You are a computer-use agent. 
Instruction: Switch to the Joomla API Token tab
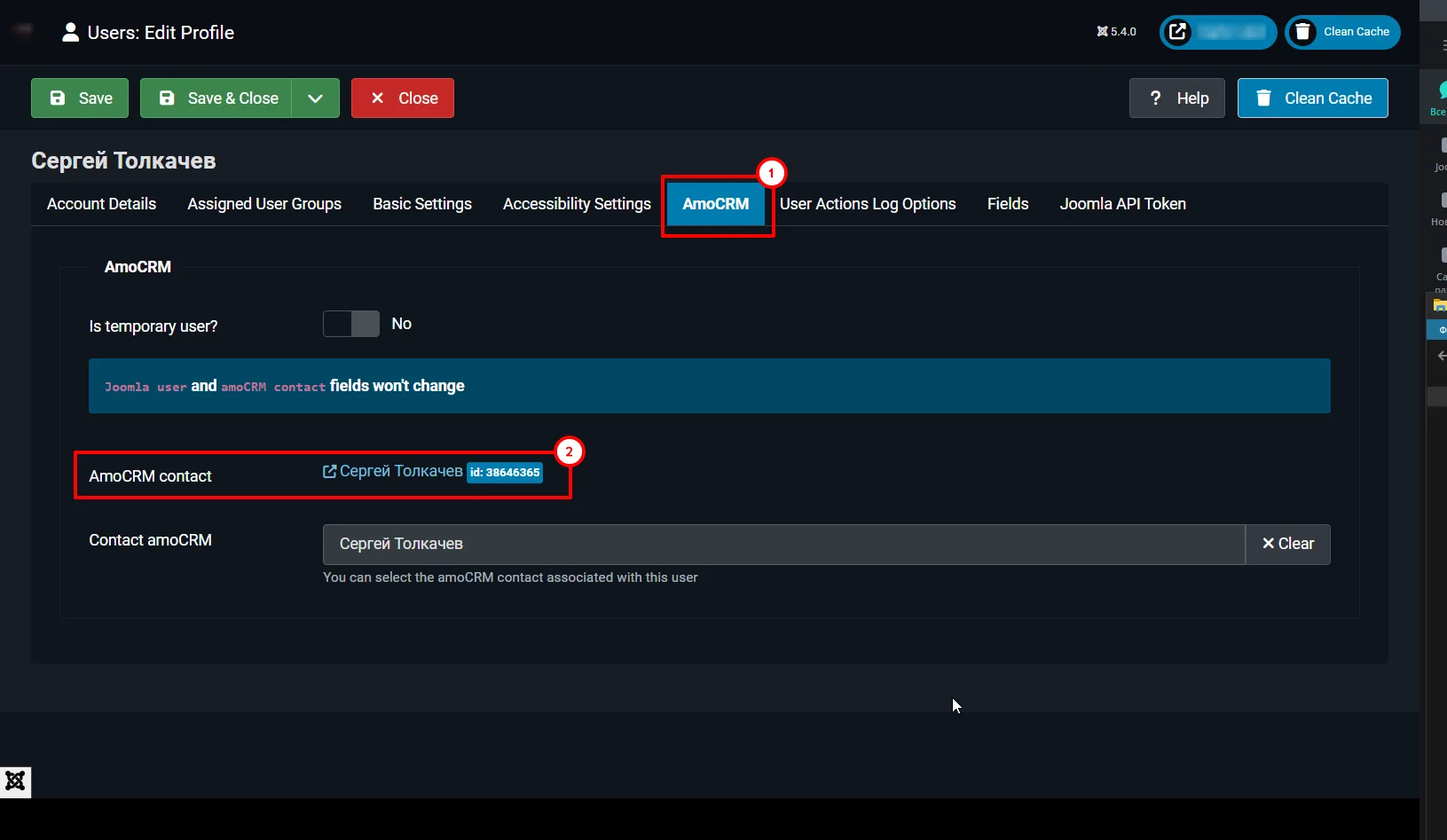[x=1121, y=203]
